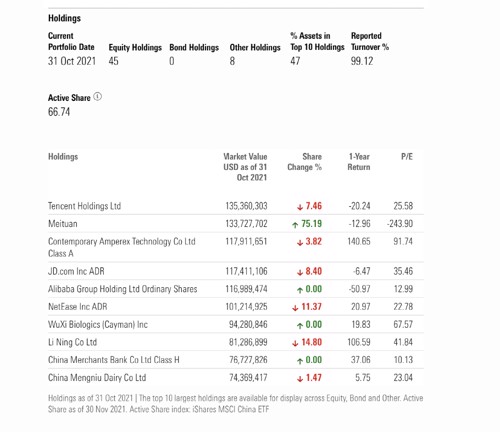Click the red down arrow for Tencent Holdings
The width and height of the screenshot is (500, 432).
click(300, 207)
